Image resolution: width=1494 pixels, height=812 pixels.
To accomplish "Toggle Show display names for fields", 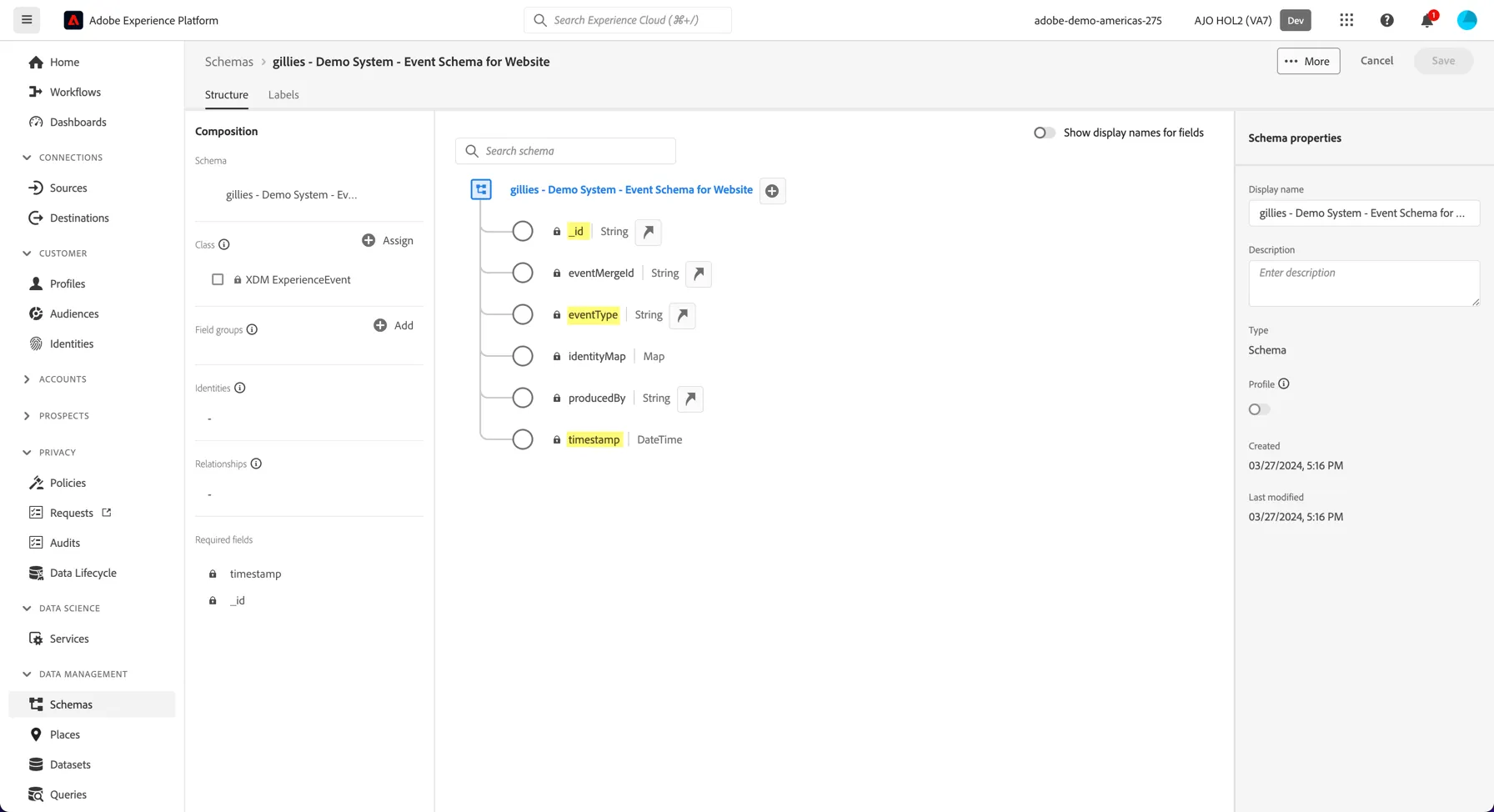I will tap(1045, 133).
